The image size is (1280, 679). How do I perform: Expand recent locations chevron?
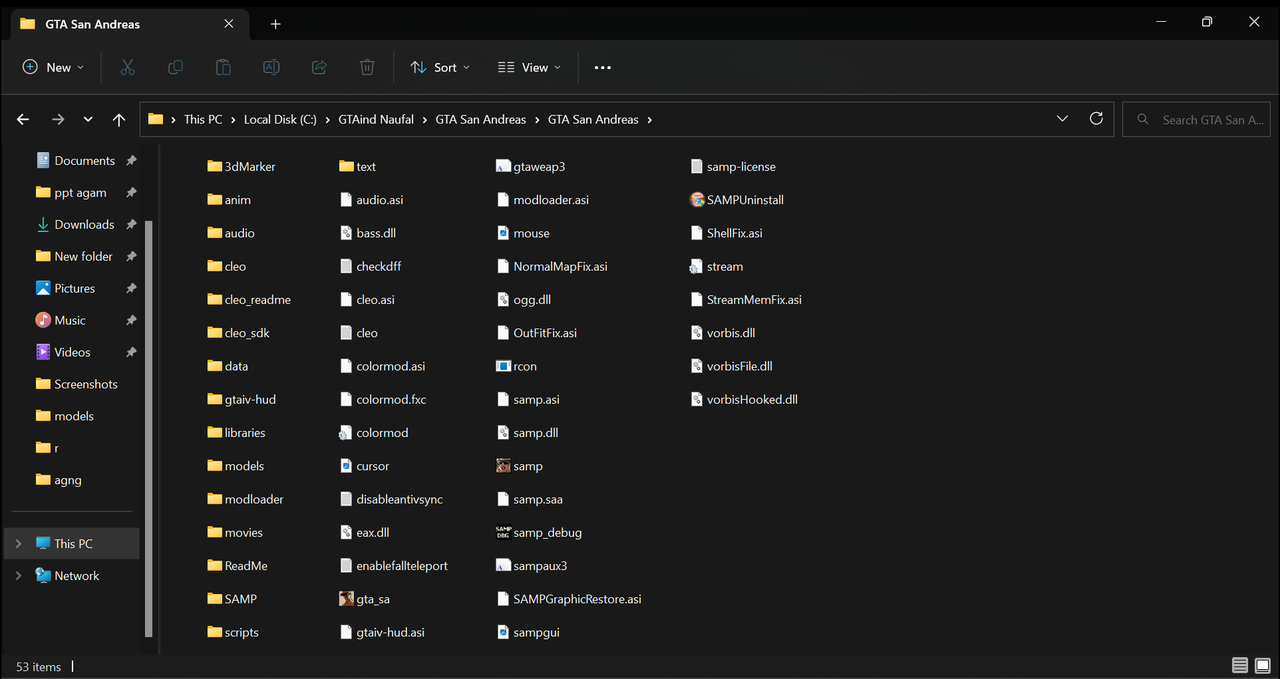[x=88, y=119]
